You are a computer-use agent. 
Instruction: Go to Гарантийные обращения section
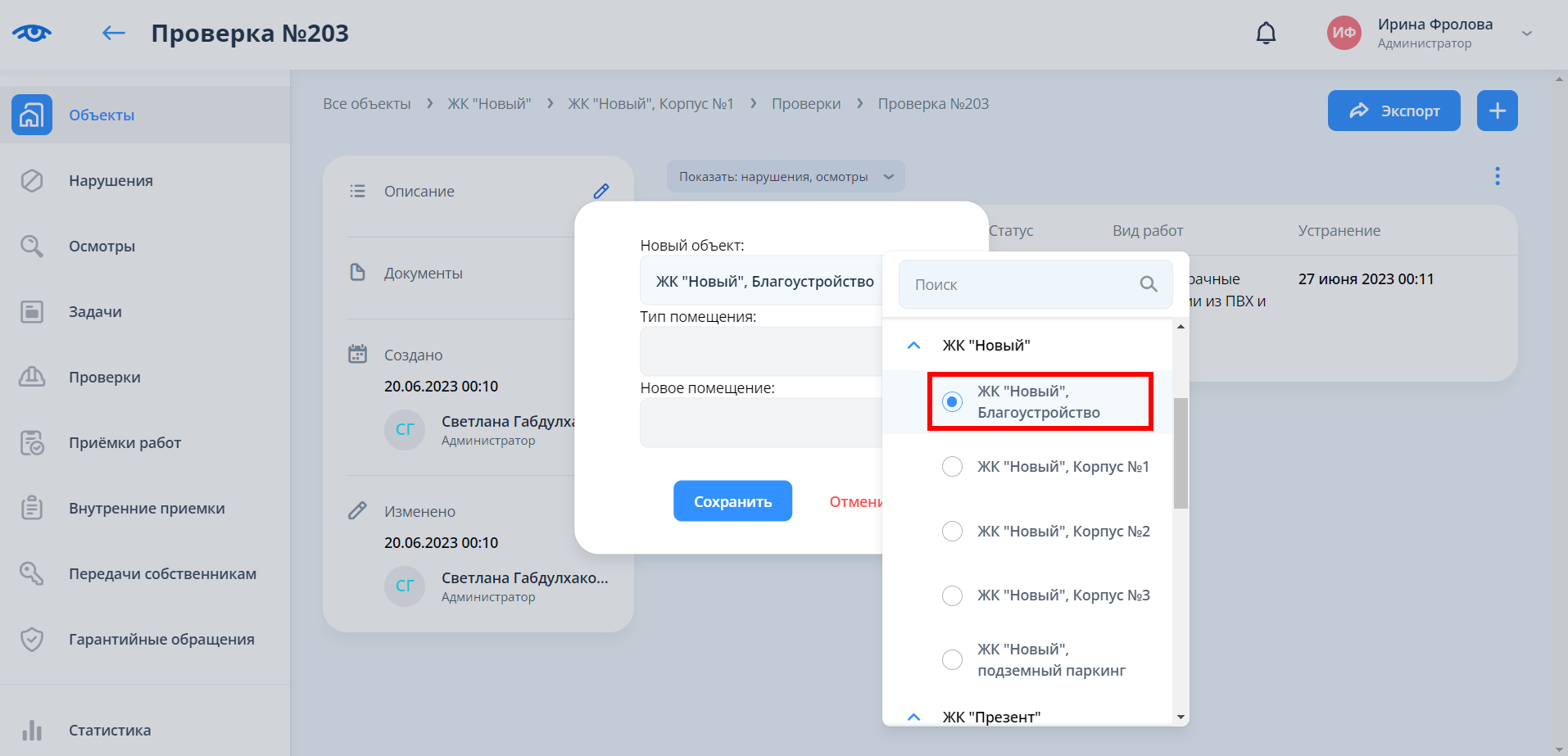tap(161, 640)
